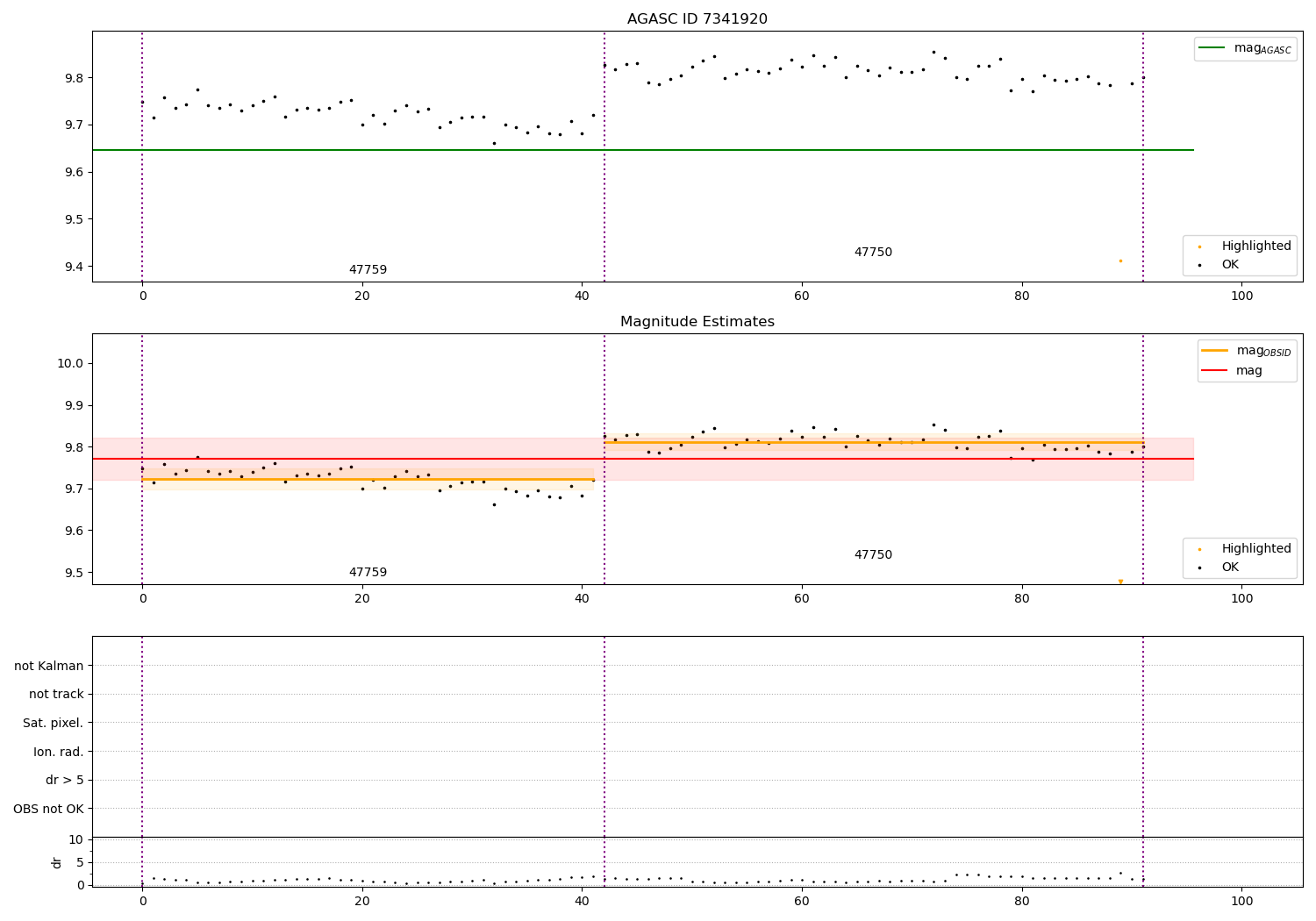Screen dimensions: 1316x921
Task: Click the 'OBS not OK' axis label
Action: point(49,809)
